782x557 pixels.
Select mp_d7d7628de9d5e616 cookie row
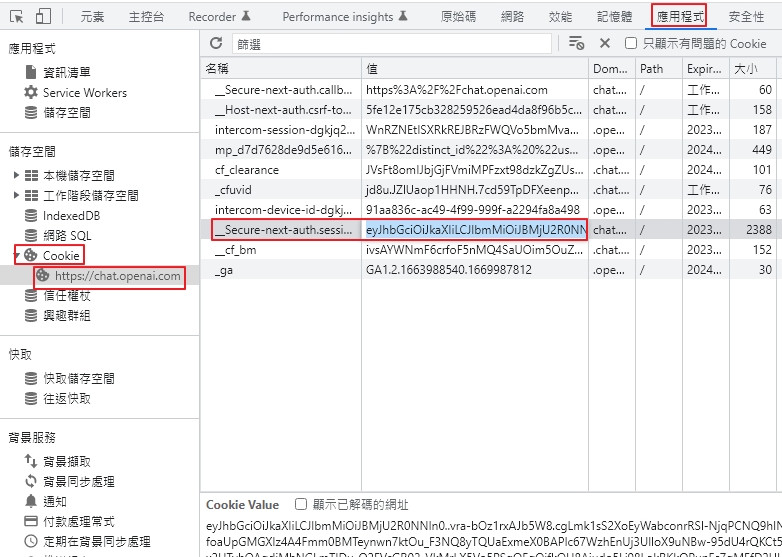(x=489, y=150)
